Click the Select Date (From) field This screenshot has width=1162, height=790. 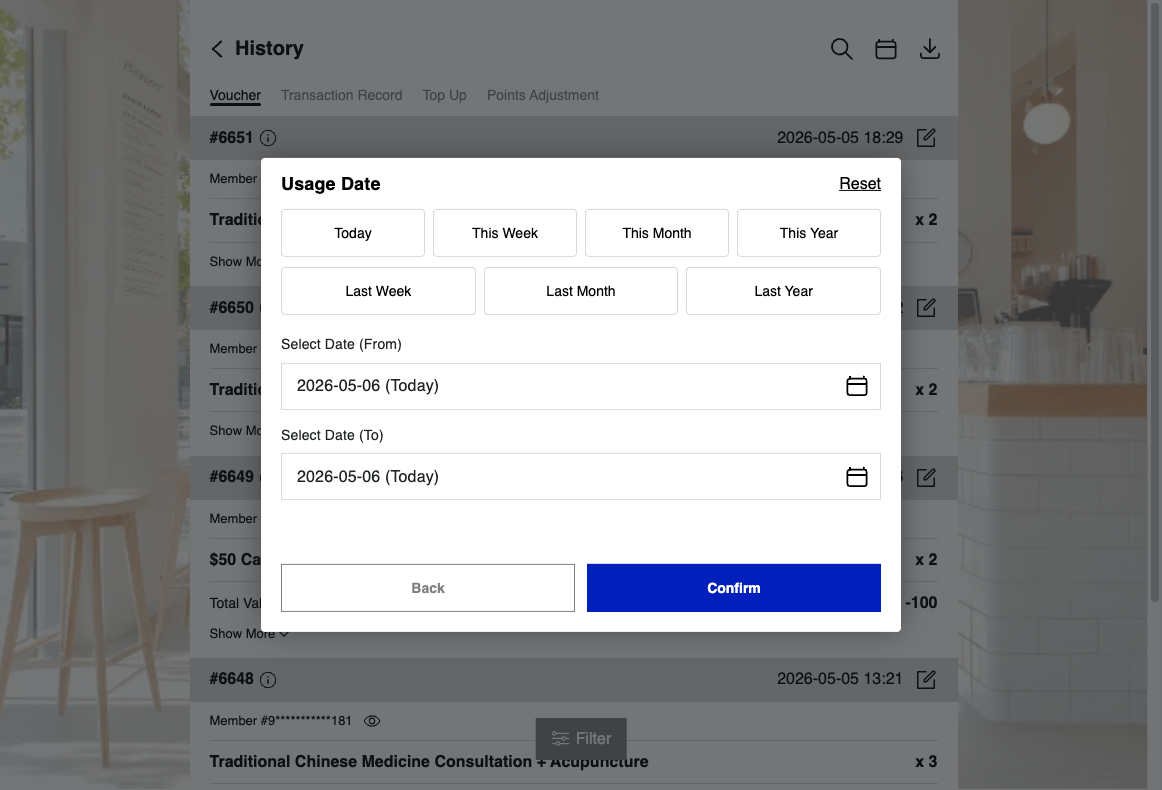click(x=580, y=386)
